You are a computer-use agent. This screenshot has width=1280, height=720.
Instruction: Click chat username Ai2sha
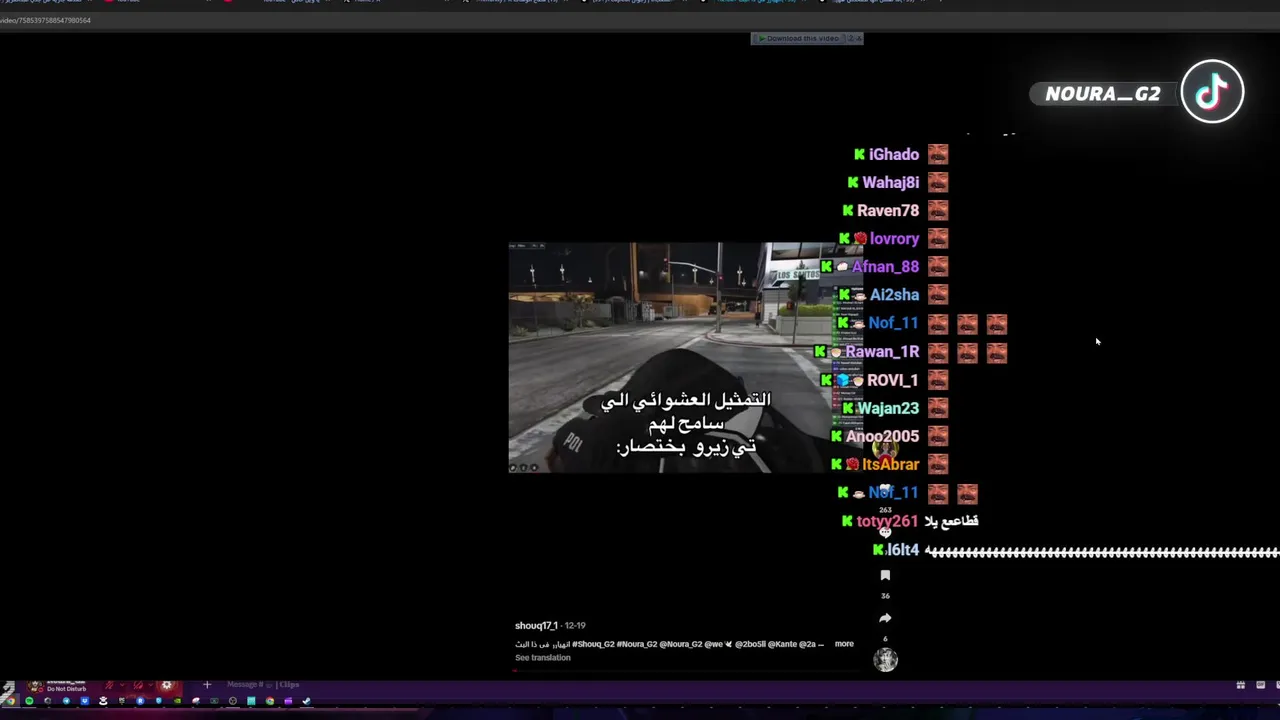pyautogui.click(x=894, y=295)
